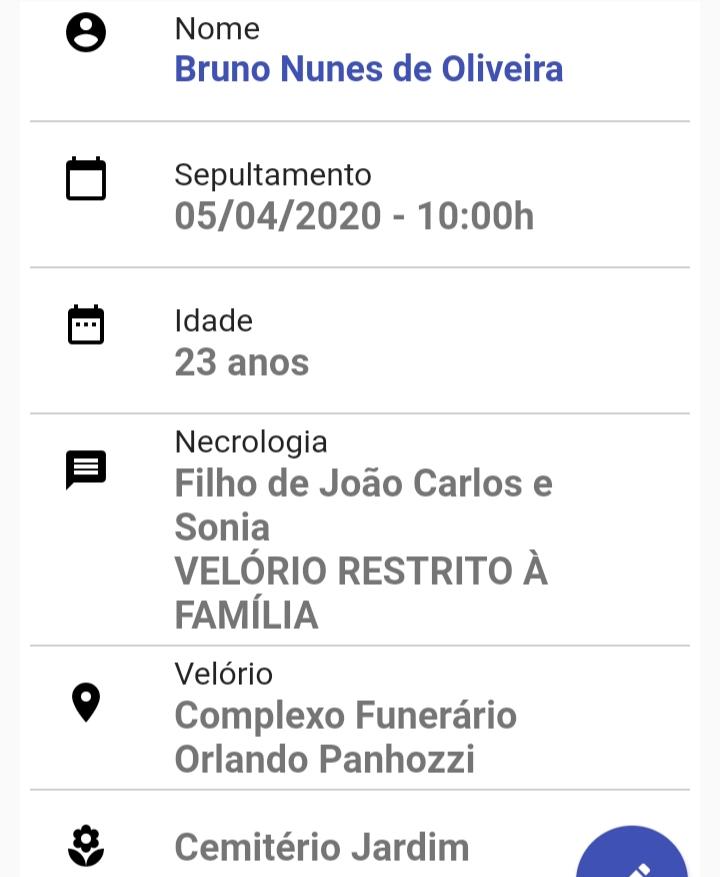Image resolution: width=720 pixels, height=877 pixels.
Task: Select the burial date 05/04/2020 - 10:00h
Action: [354, 216]
